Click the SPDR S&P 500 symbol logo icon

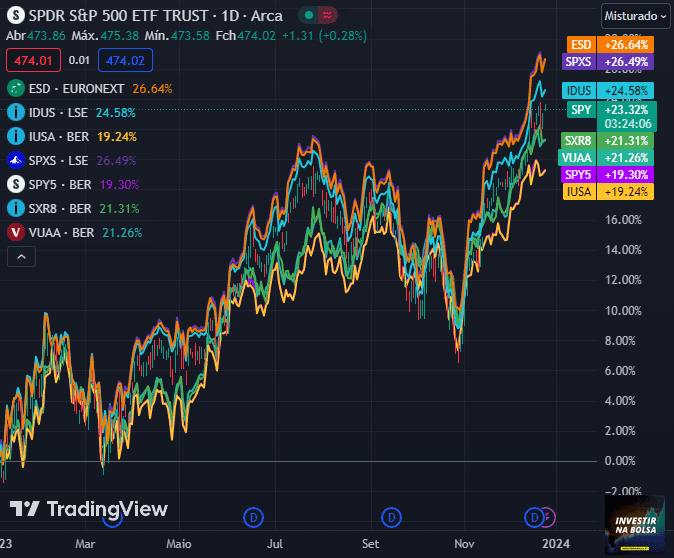point(16,15)
